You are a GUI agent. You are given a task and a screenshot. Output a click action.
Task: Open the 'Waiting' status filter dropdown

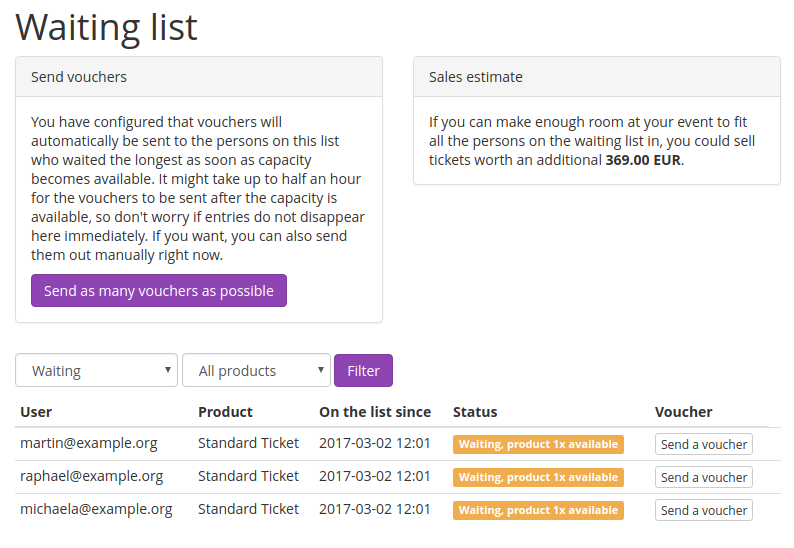coord(96,371)
